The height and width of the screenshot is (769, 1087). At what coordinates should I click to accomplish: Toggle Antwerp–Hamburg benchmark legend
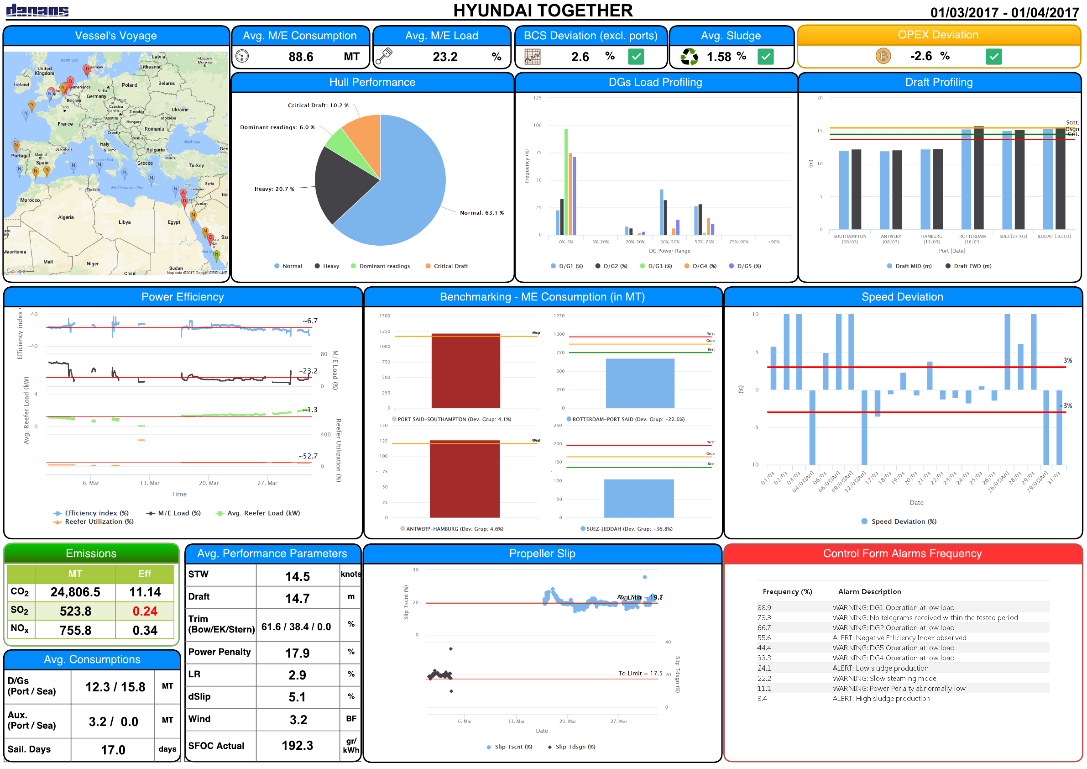tap(451, 529)
